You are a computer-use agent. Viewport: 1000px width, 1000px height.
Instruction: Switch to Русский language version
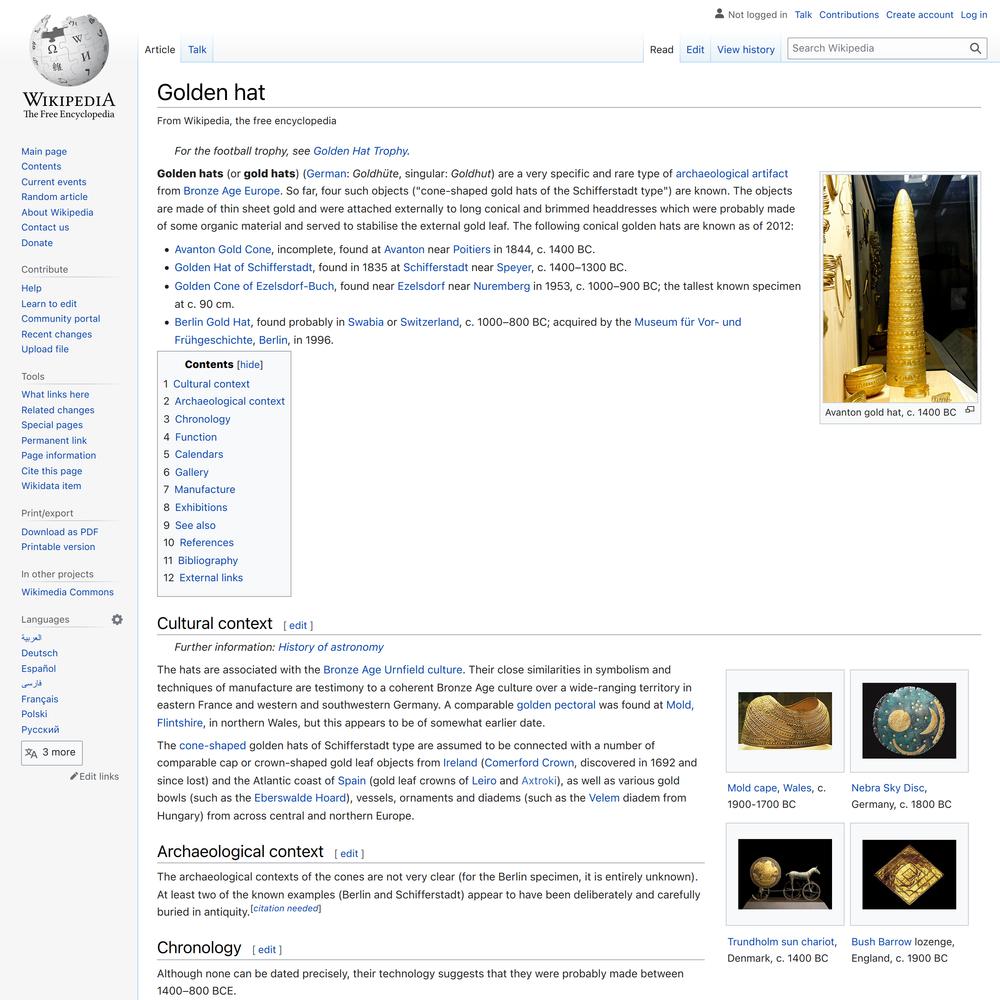(x=40, y=729)
